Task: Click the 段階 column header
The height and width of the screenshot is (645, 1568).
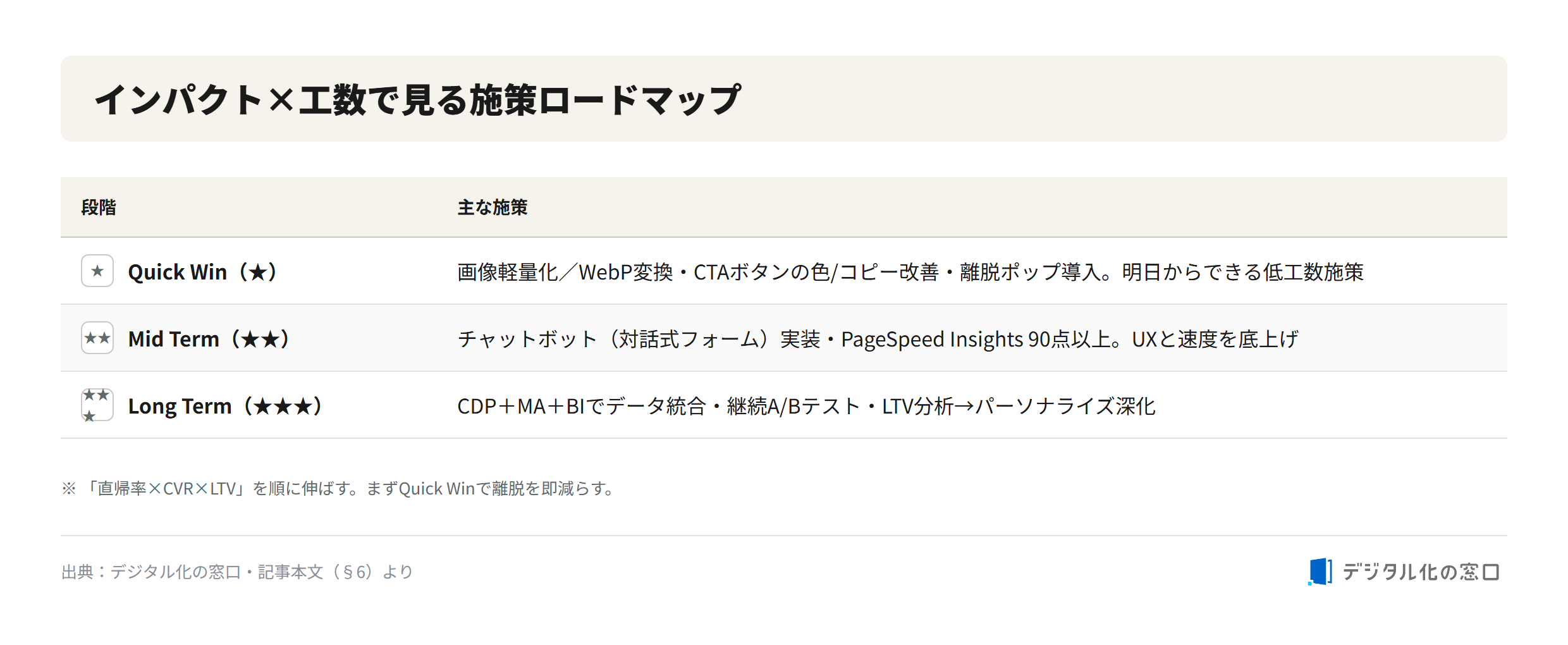Action: coord(99,207)
